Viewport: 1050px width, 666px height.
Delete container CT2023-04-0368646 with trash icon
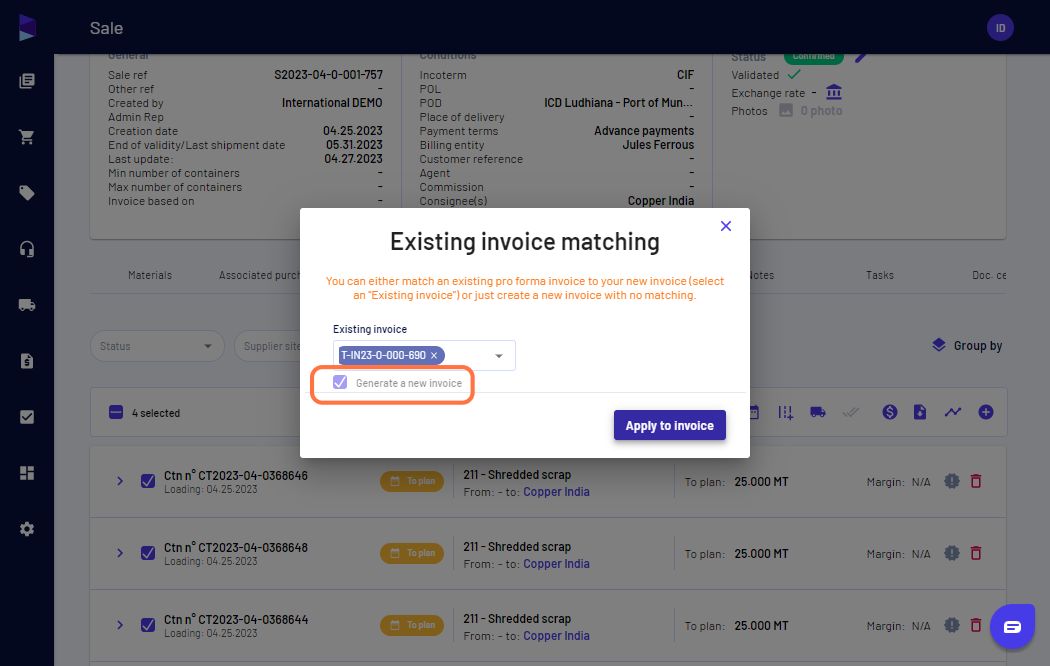pos(976,481)
